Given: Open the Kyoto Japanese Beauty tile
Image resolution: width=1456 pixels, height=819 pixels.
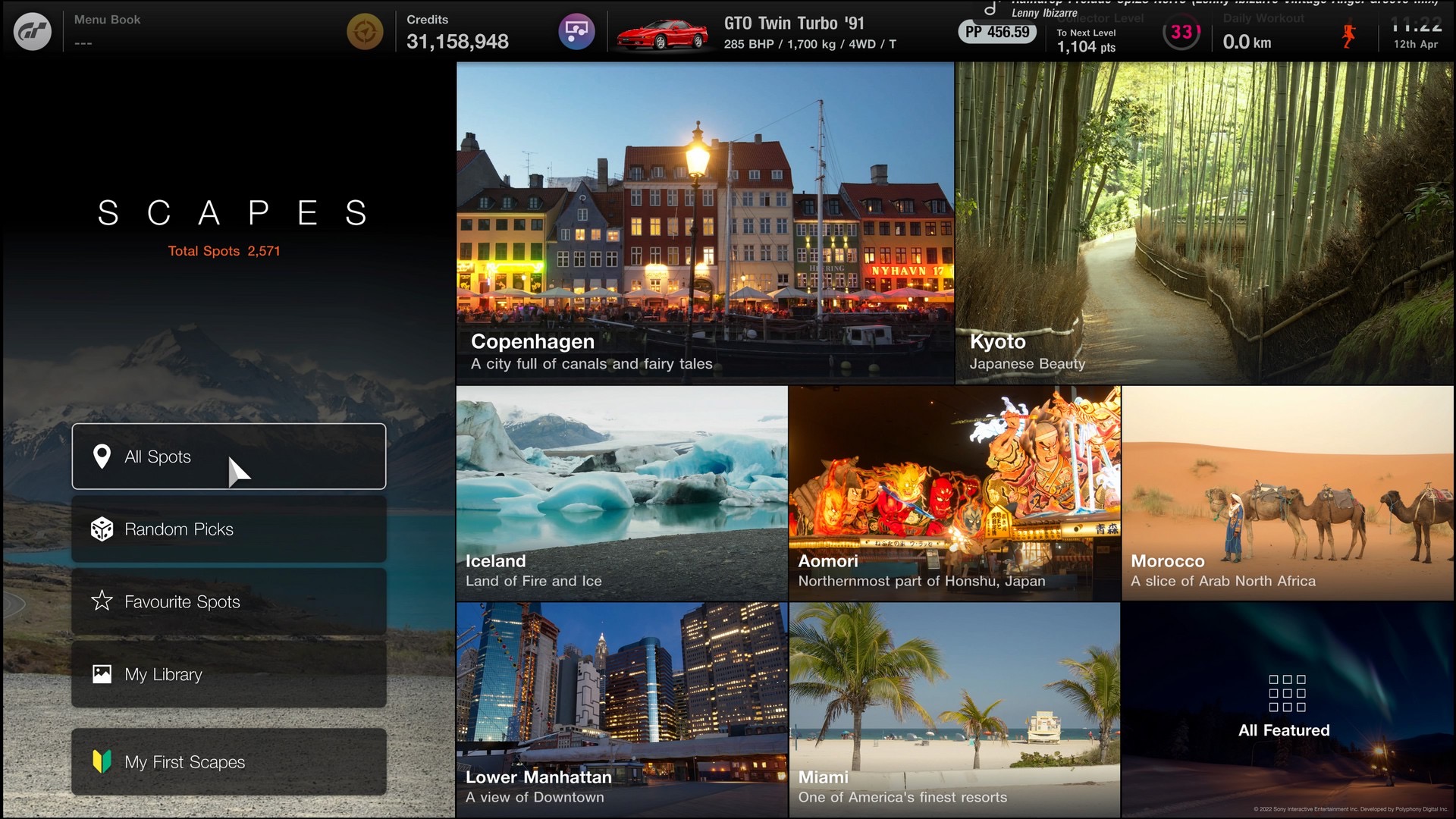Looking at the screenshot, I should (x=1204, y=222).
